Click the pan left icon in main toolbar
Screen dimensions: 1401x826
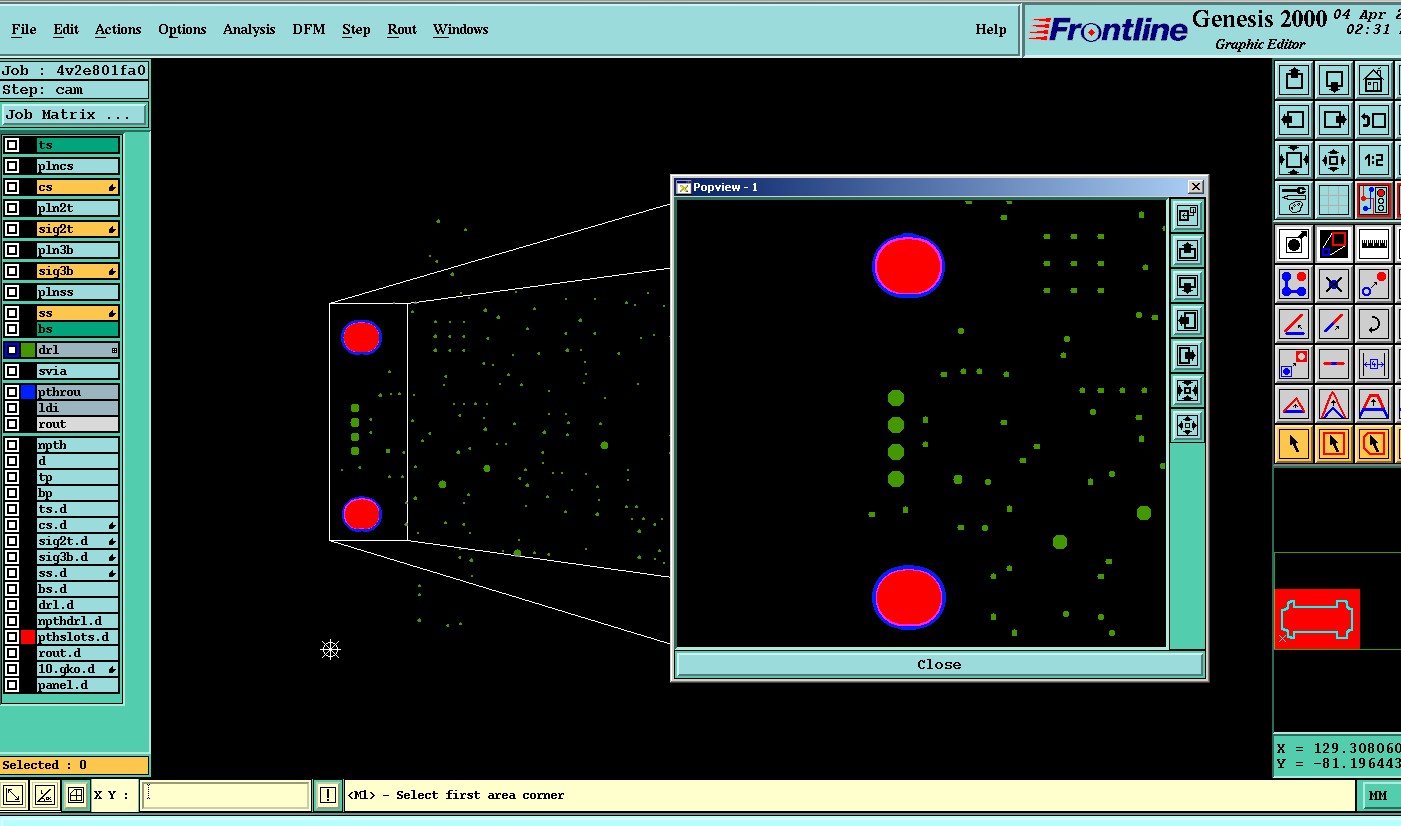1294,120
